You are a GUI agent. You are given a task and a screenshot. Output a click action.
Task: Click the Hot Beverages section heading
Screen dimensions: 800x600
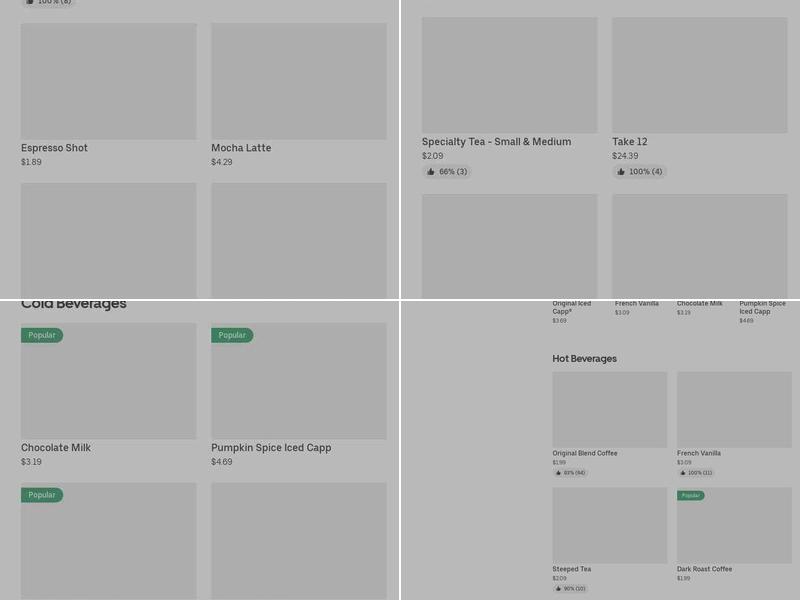[584, 359]
